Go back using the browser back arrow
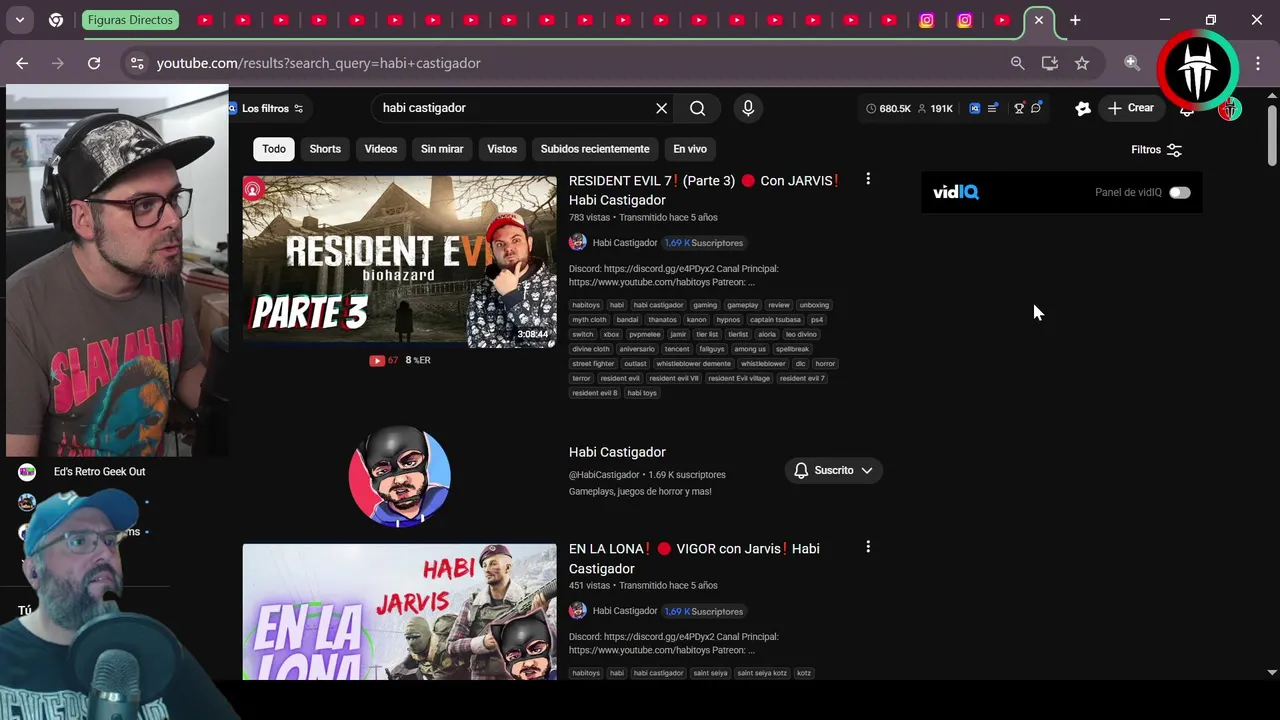 pyautogui.click(x=22, y=63)
